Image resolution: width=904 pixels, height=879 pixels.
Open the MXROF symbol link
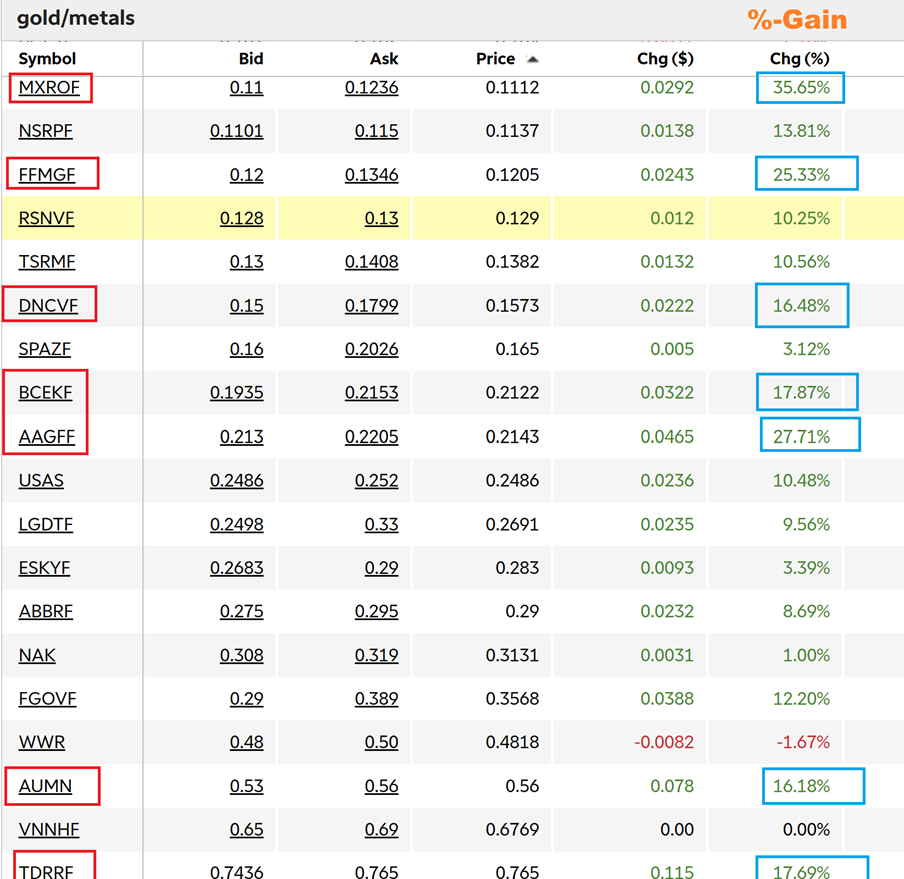tap(47, 87)
